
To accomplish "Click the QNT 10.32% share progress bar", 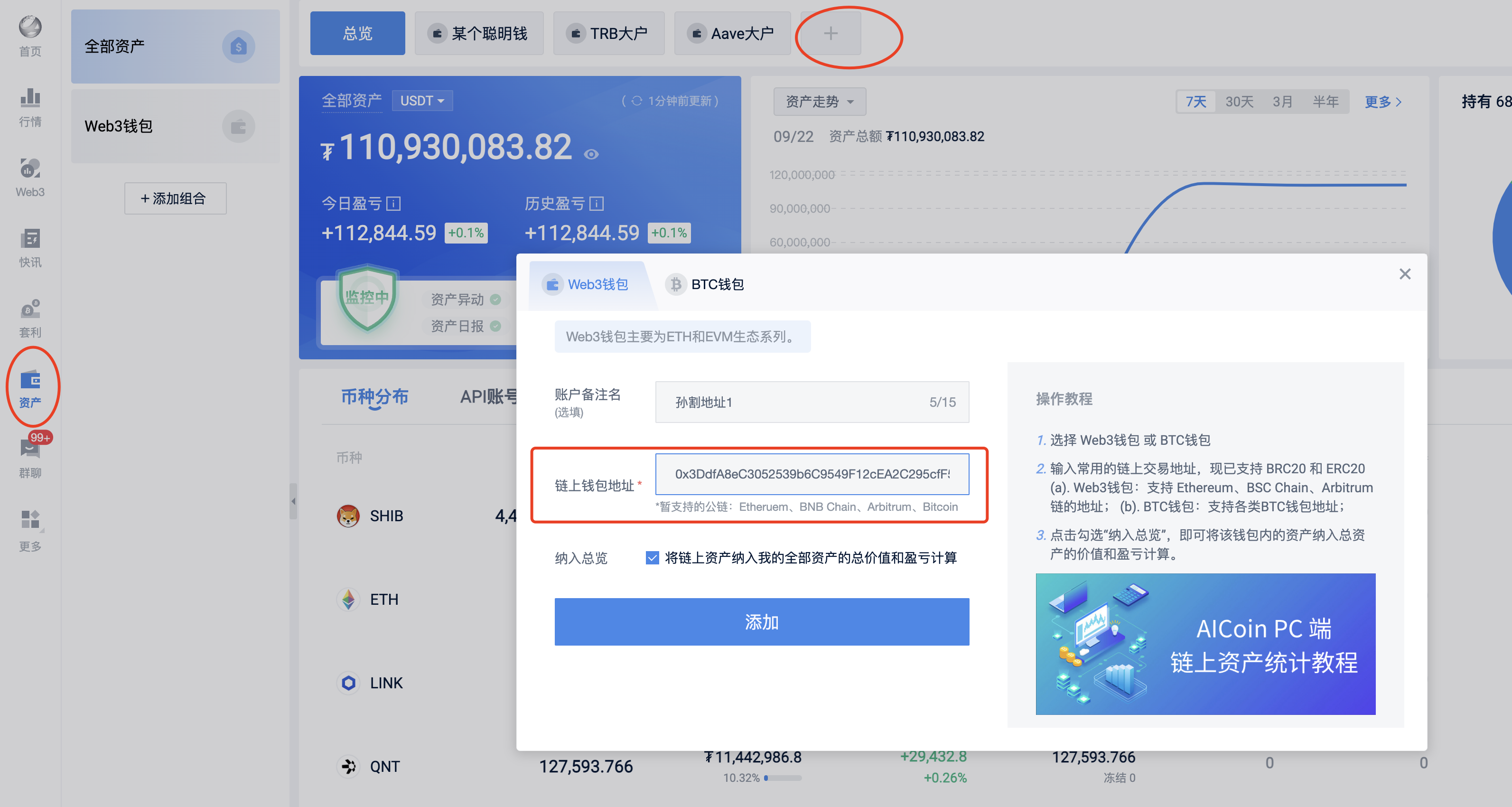I will click(783, 778).
